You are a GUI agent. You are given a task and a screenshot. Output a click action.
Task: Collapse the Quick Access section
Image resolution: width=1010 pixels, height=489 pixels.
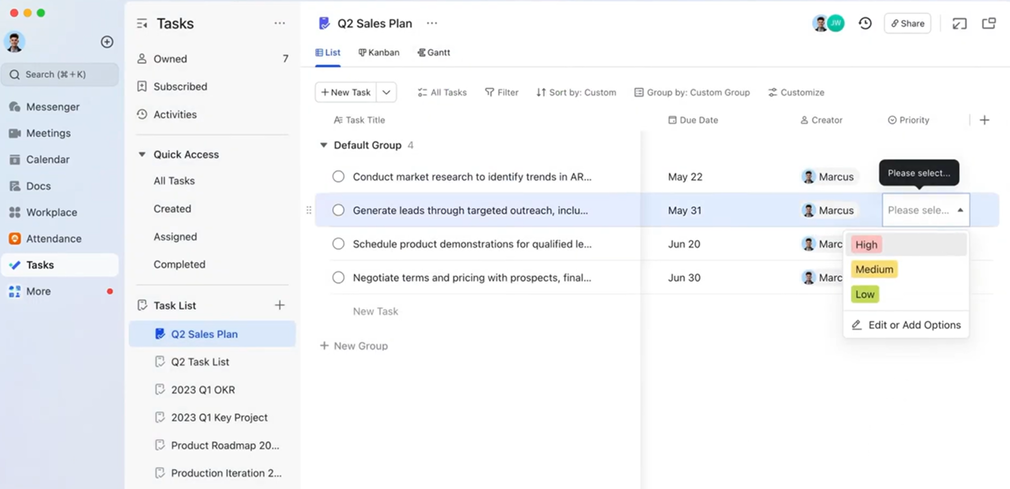point(142,155)
